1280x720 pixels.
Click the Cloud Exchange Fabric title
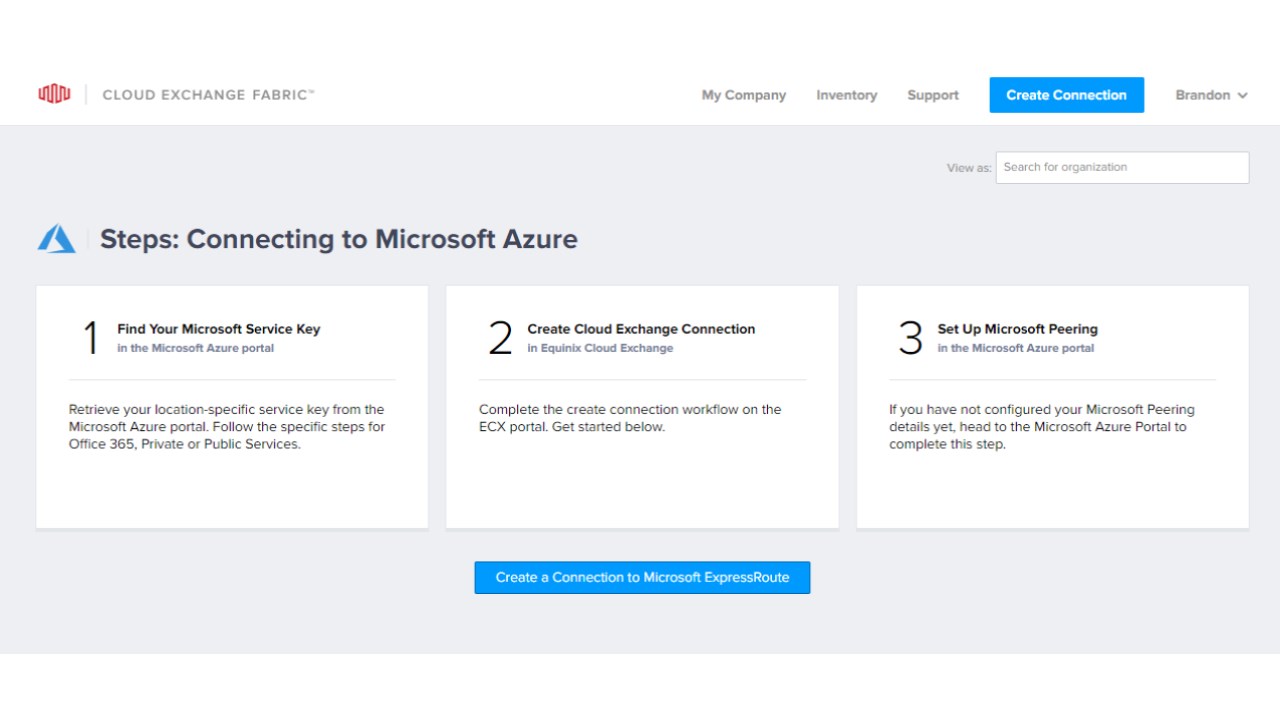tap(208, 95)
